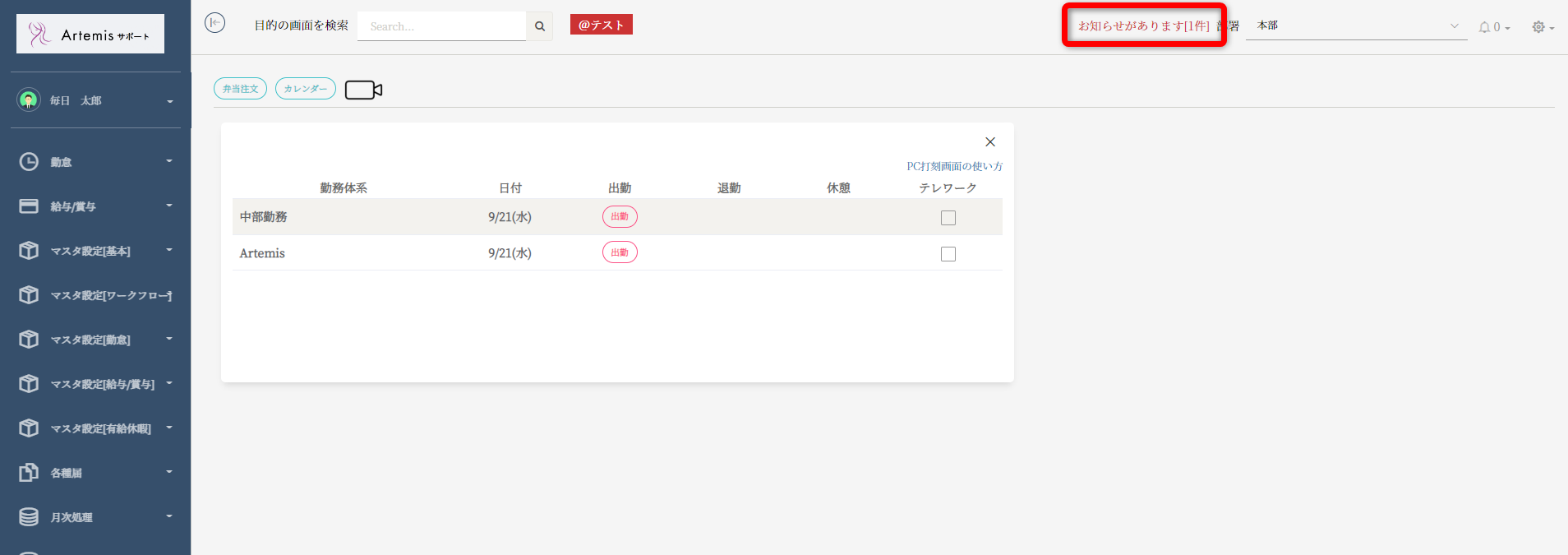Open the settings gear menu
This screenshot has width=1568, height=555.
[x=1542, y=27]
